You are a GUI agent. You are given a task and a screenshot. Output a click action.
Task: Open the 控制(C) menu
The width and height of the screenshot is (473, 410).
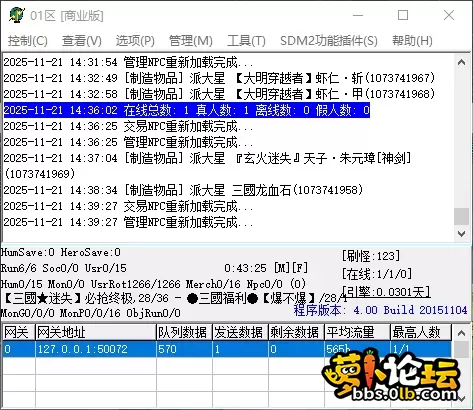coord(28,41)
